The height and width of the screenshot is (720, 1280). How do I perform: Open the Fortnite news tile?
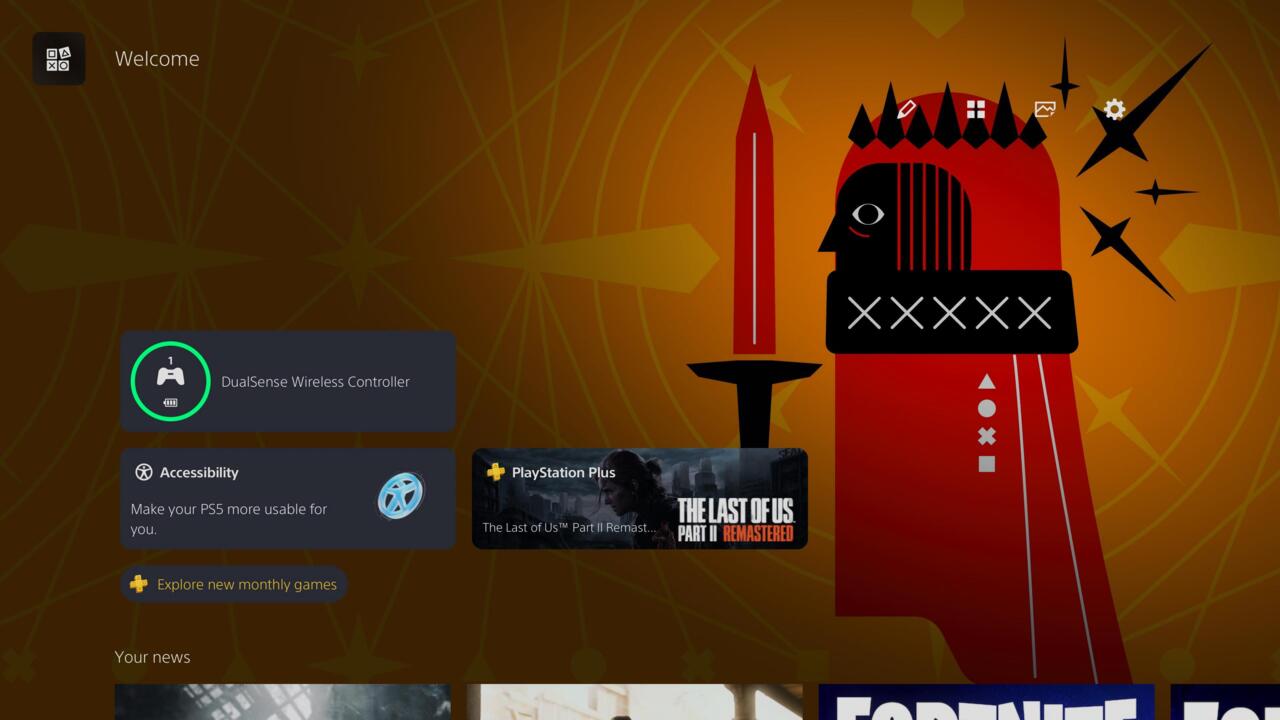(x=986, y=702)
